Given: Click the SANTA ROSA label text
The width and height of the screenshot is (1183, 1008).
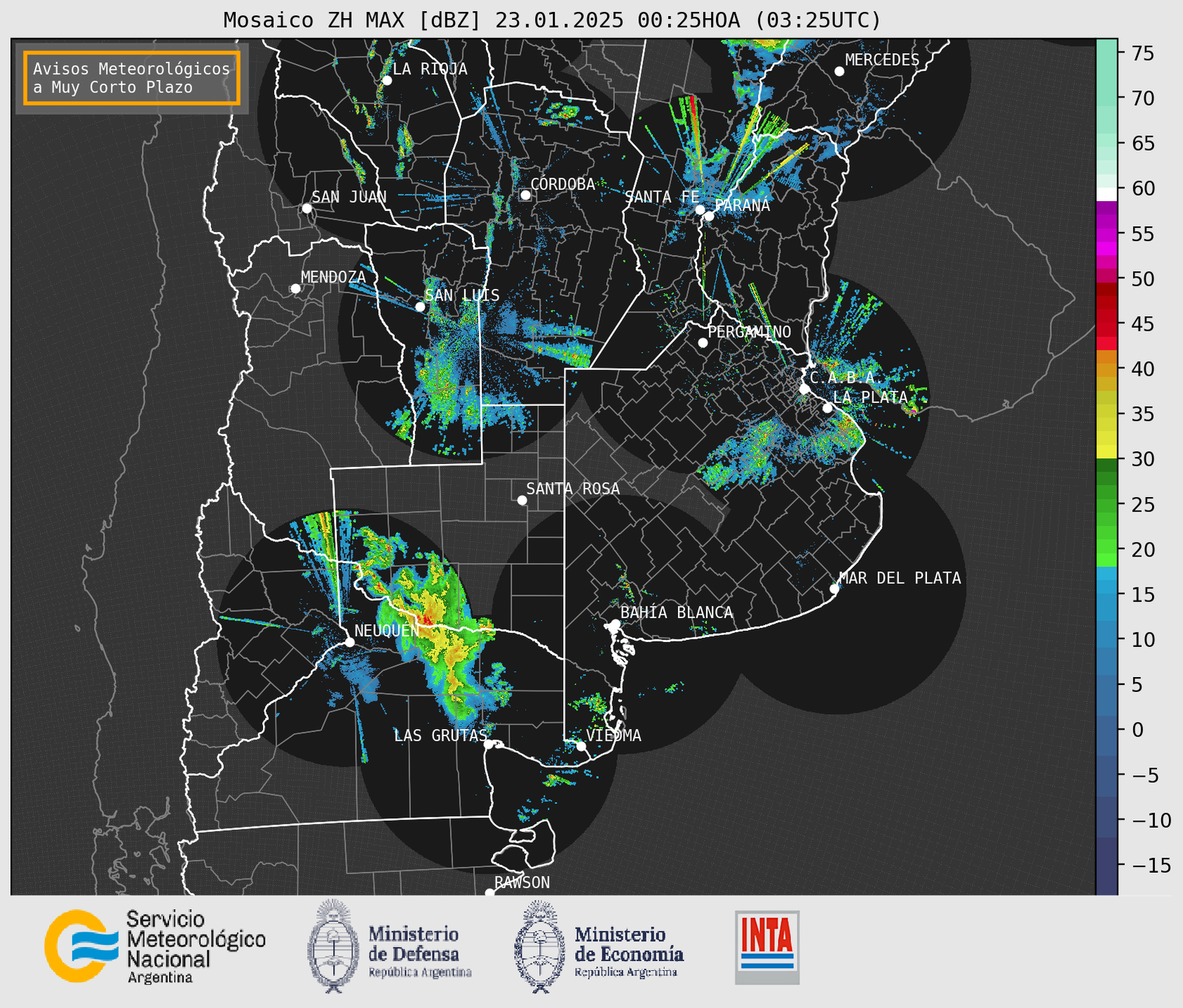Looking at the screenshot, I should coord(573,489).
